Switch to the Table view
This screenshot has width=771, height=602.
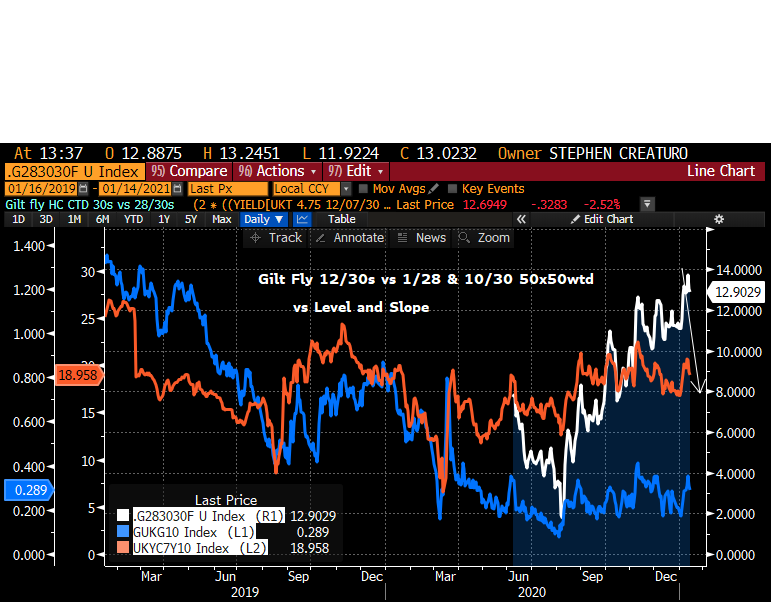[x=342, y=219]
